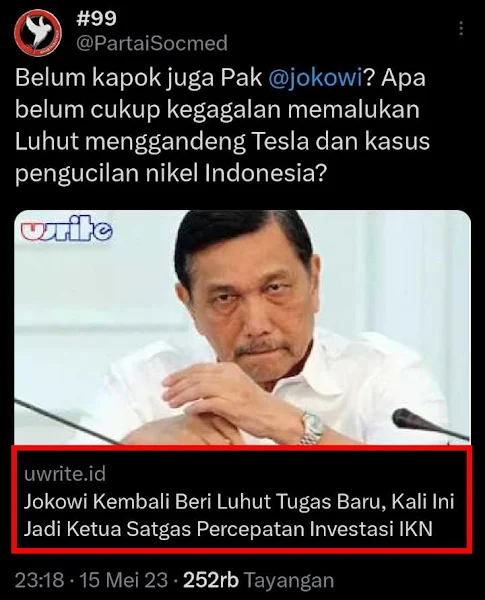
Task: Open the uwrite.id domain label
Action: coord(65,474)
